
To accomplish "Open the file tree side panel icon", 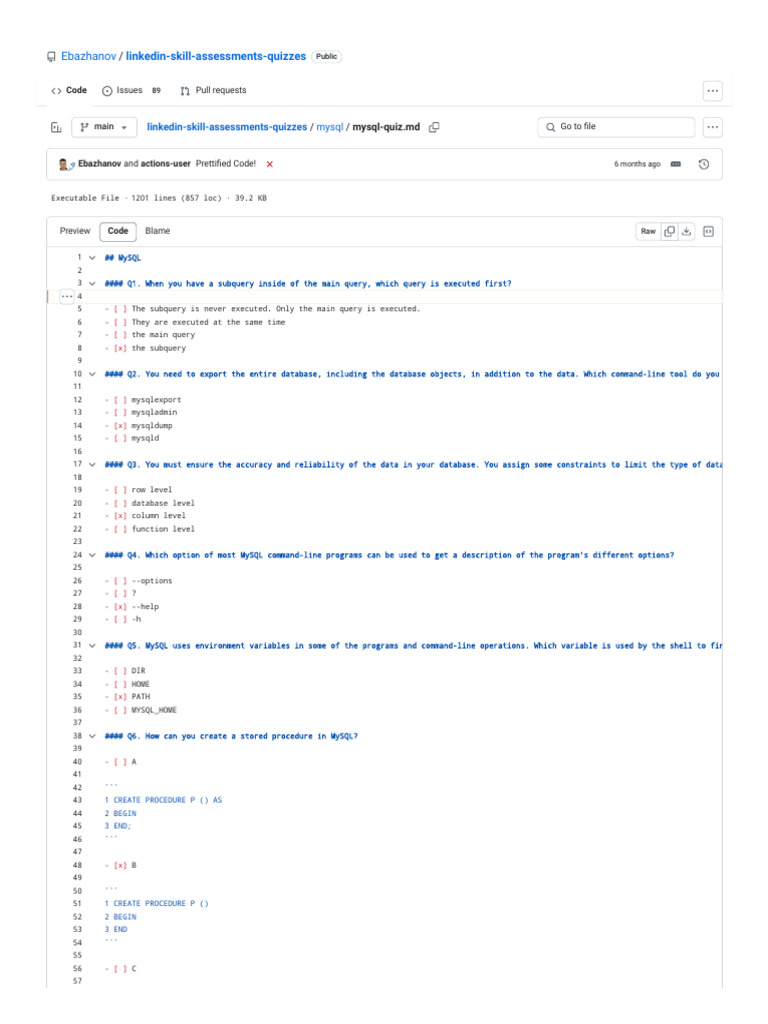I will (56, 128).
